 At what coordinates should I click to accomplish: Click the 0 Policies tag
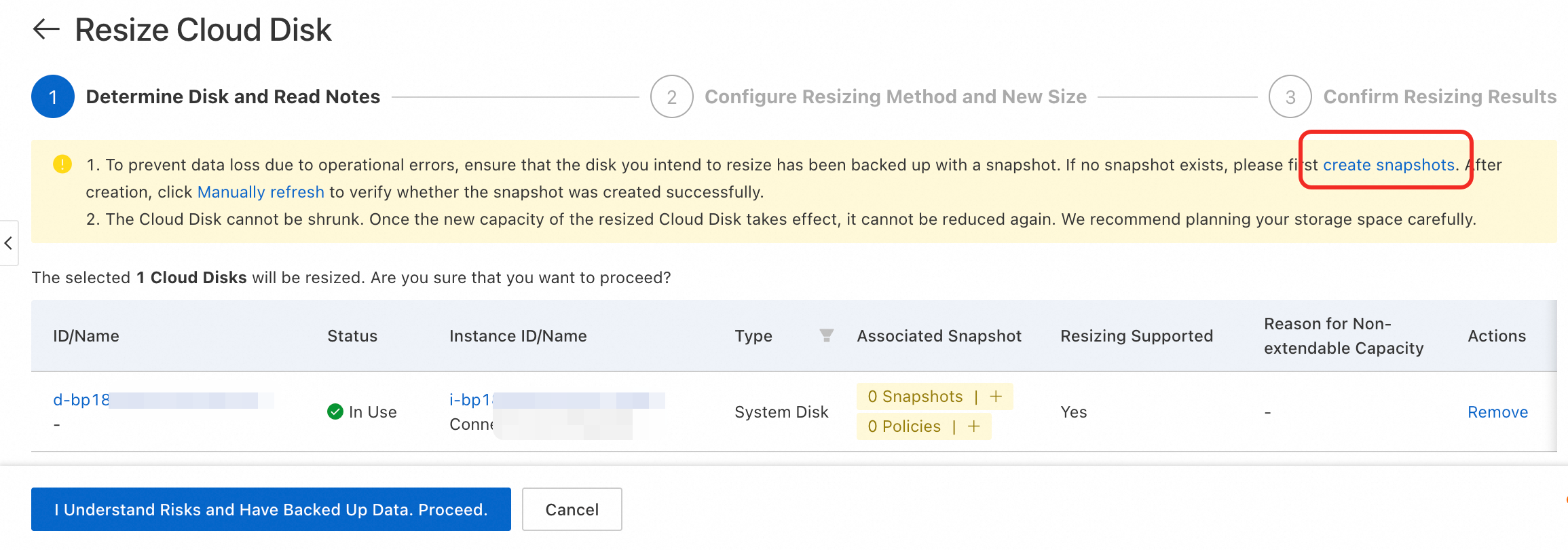(904, 426)
